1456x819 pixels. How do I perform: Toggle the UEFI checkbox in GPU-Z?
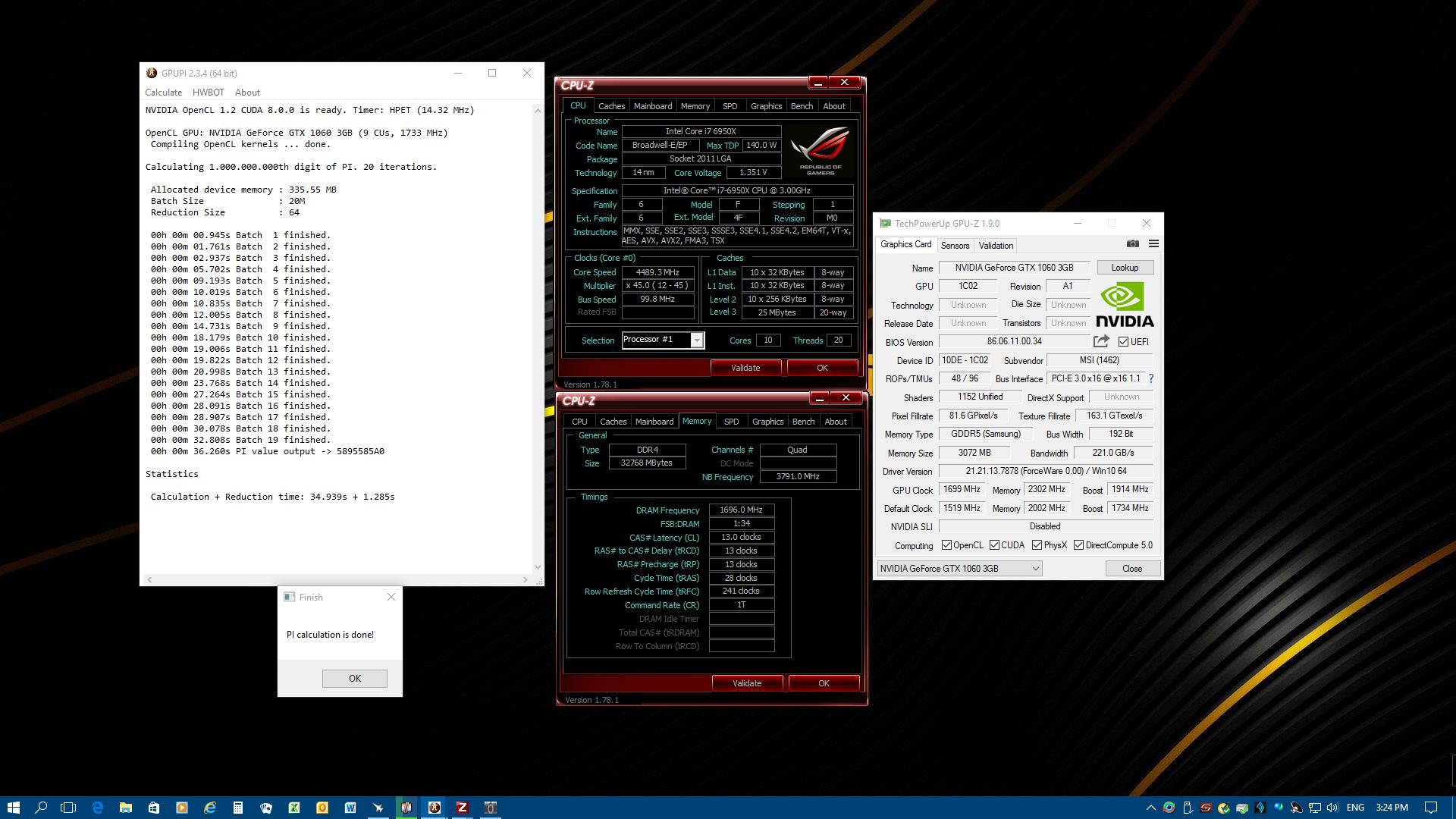point(1123,342)
